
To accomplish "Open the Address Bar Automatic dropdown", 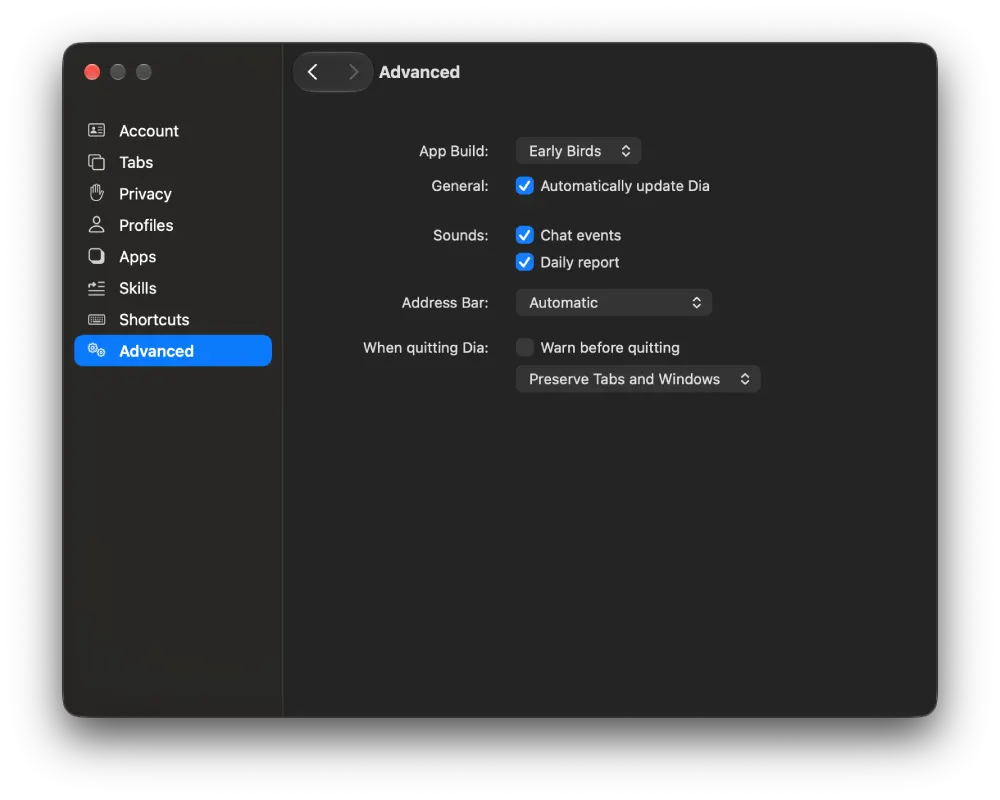I will coord(614,302).
